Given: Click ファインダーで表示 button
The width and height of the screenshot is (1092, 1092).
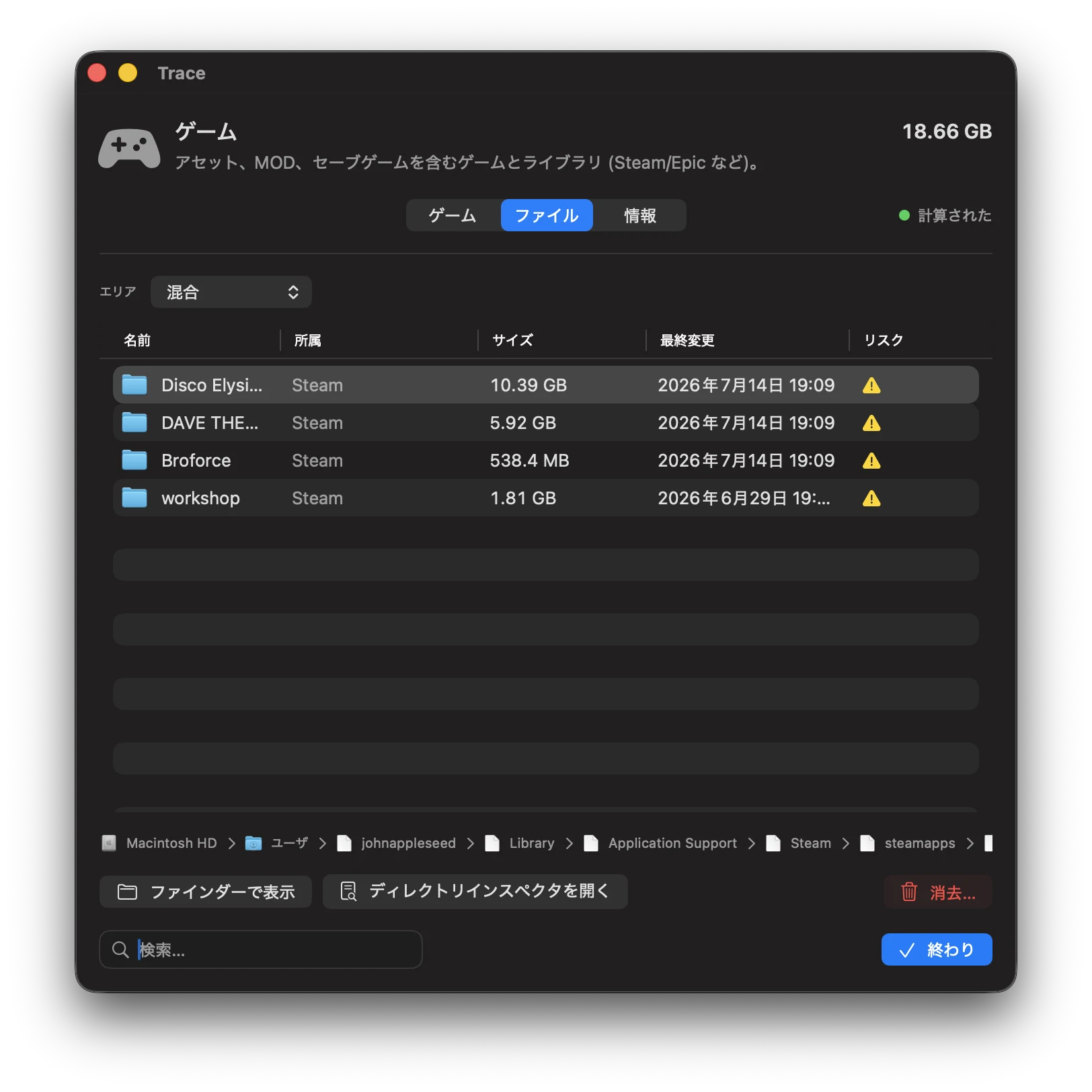Looking at the screenshot, I should tap(206, 892).
